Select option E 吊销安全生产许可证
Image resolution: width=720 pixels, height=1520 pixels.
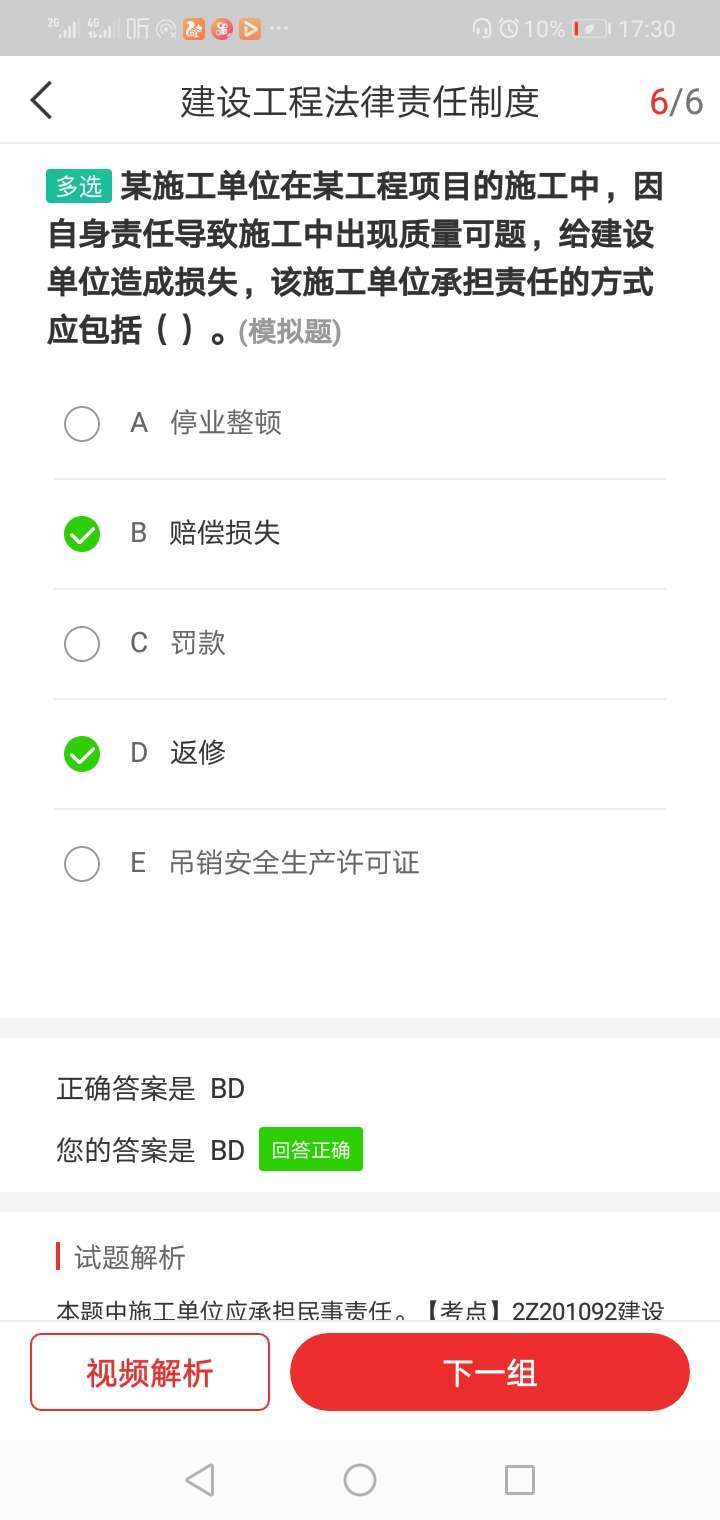pyautogui.click(x=82, y=864)
